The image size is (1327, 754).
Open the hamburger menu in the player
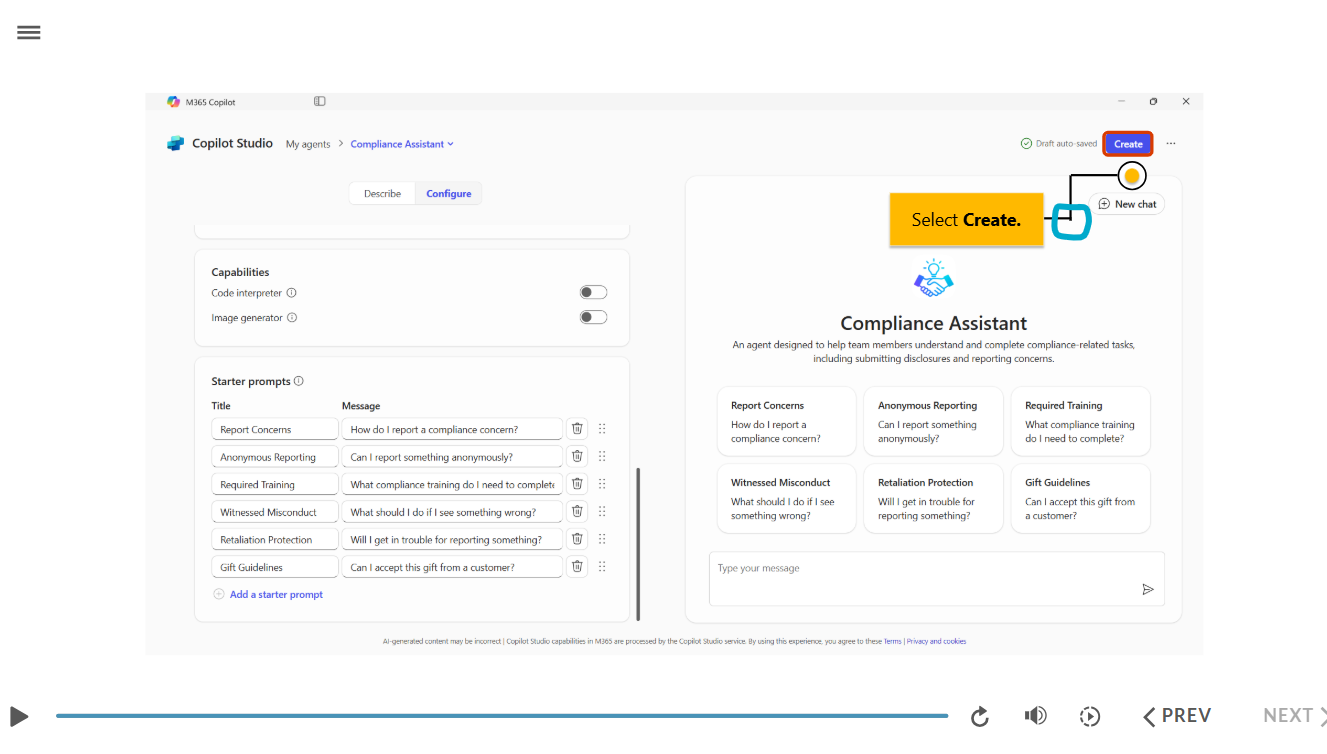[x=29, y=33]
